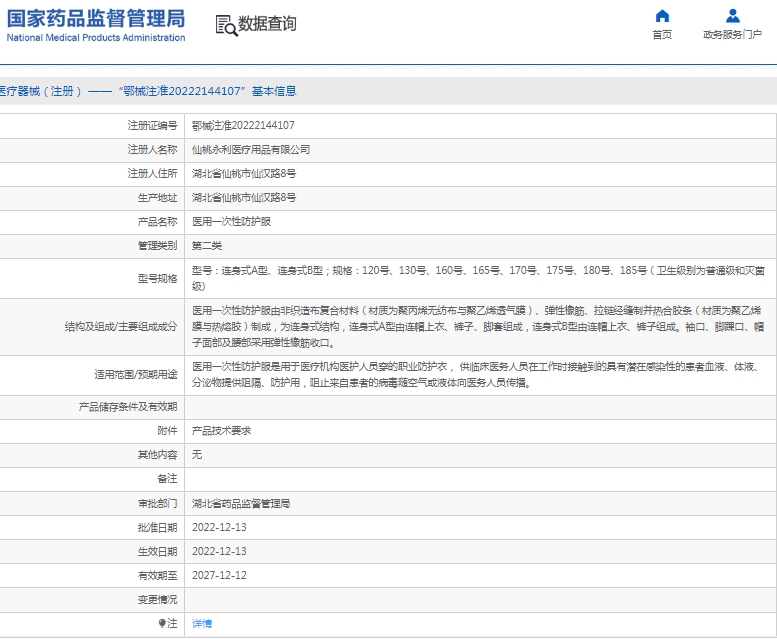Click the 备注 label
The width and height of the screenshot is (777, 639).
coord(167,479)
